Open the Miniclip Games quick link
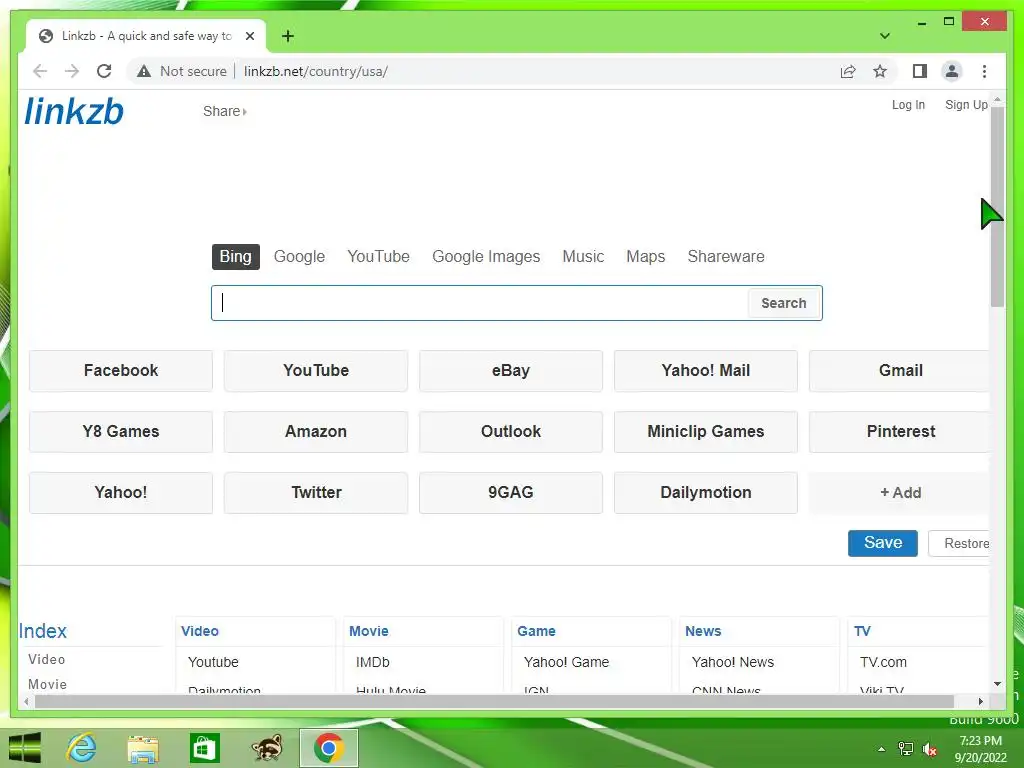 [x=706, y=432]
